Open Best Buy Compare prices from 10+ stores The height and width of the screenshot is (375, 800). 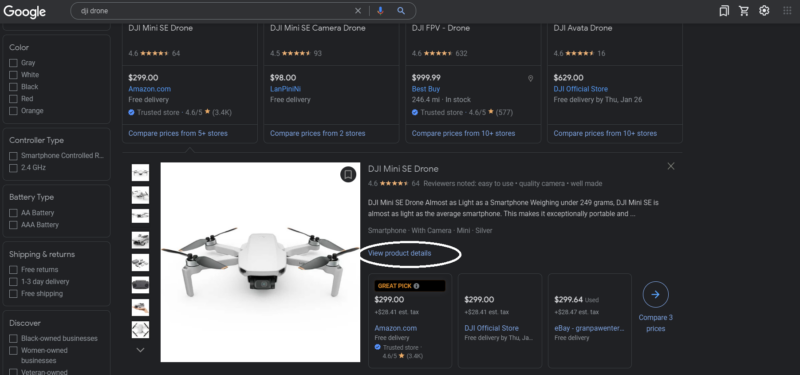coord(463,133)
